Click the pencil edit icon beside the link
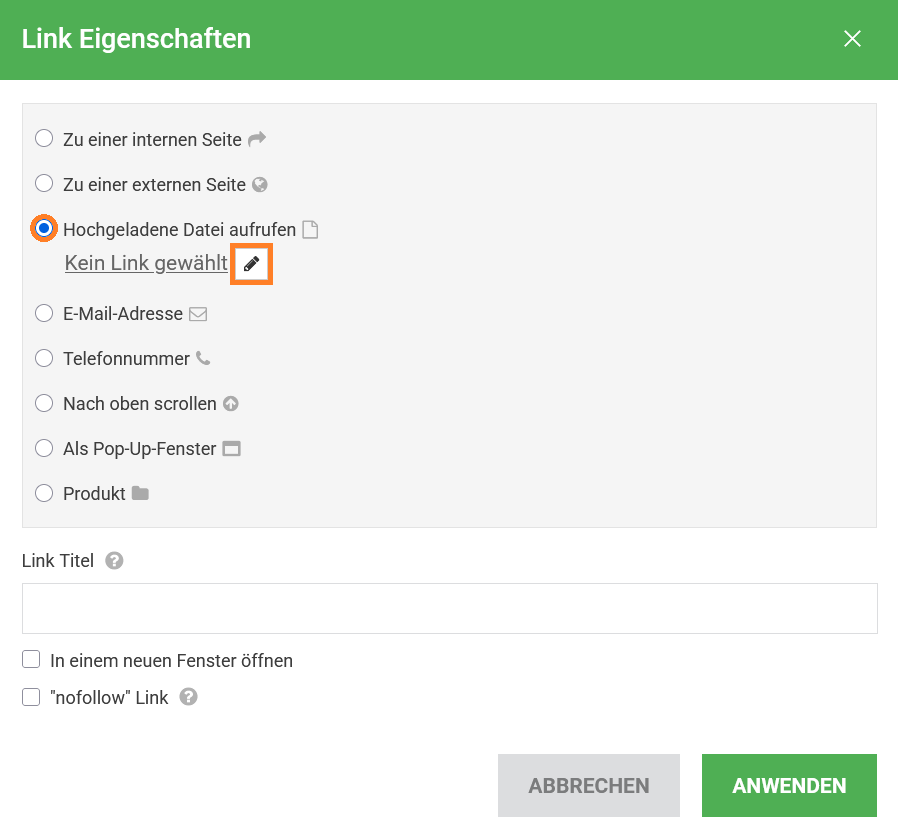Image resolution: width=898 pixels, height=837 pixels. (252, 264)
